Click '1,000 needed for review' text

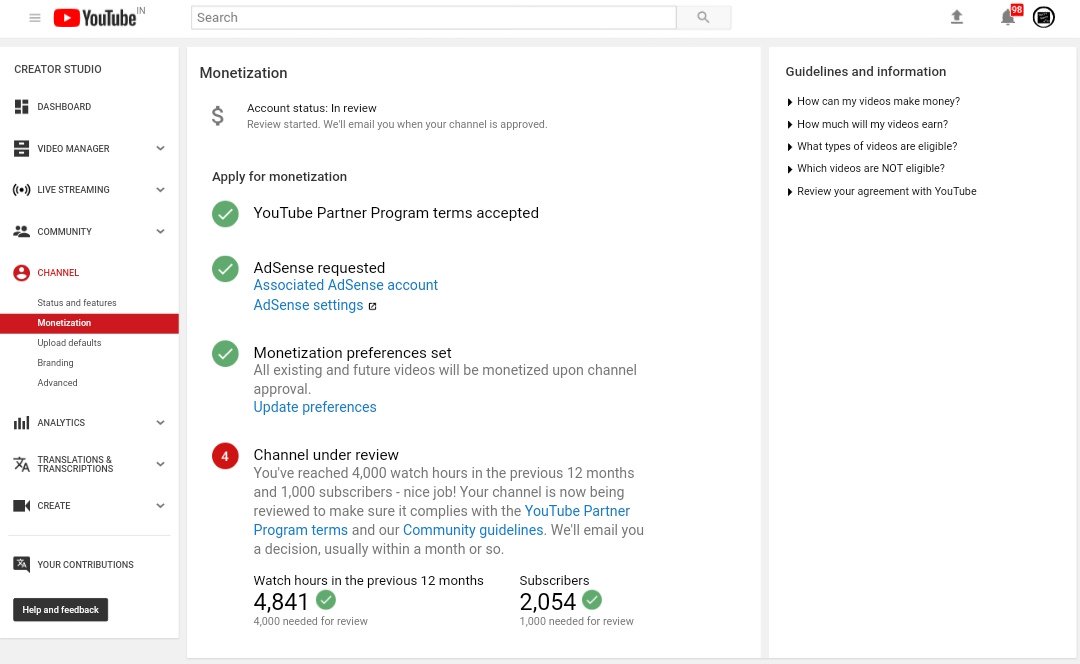[577, 621]
